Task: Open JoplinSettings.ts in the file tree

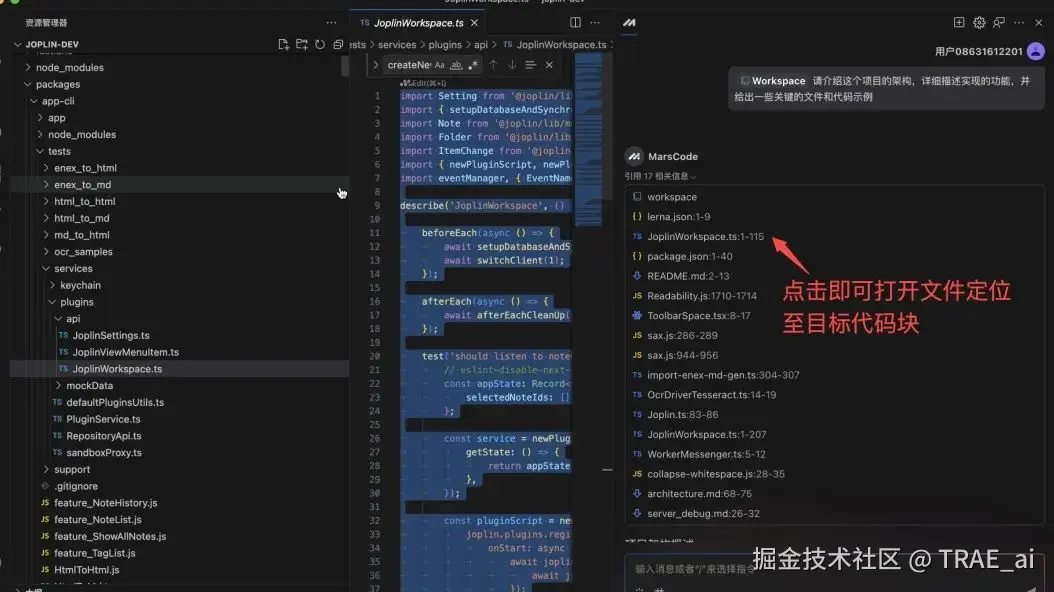Action: point(111,335)
